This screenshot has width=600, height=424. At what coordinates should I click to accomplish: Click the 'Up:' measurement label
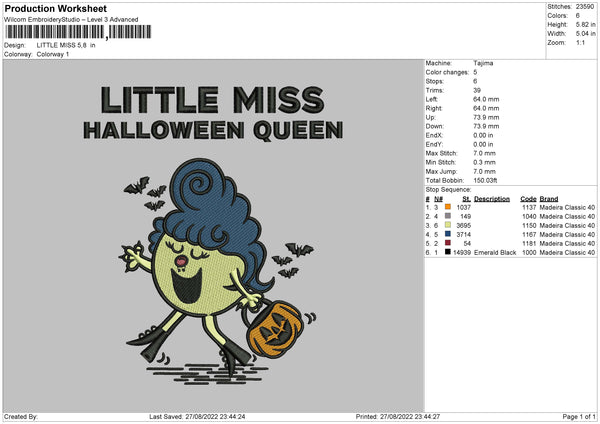pos(430,117)
